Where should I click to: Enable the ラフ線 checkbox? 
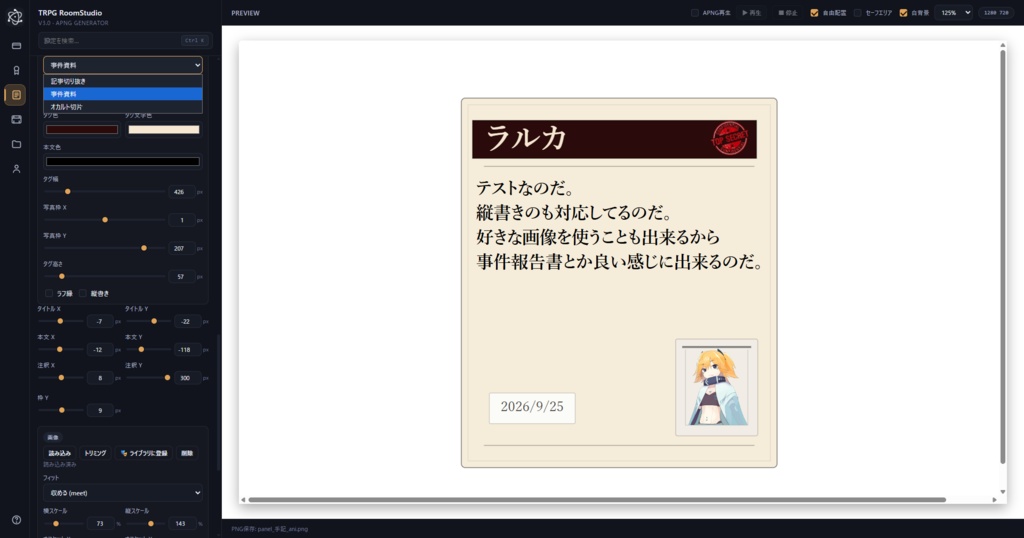49,294
